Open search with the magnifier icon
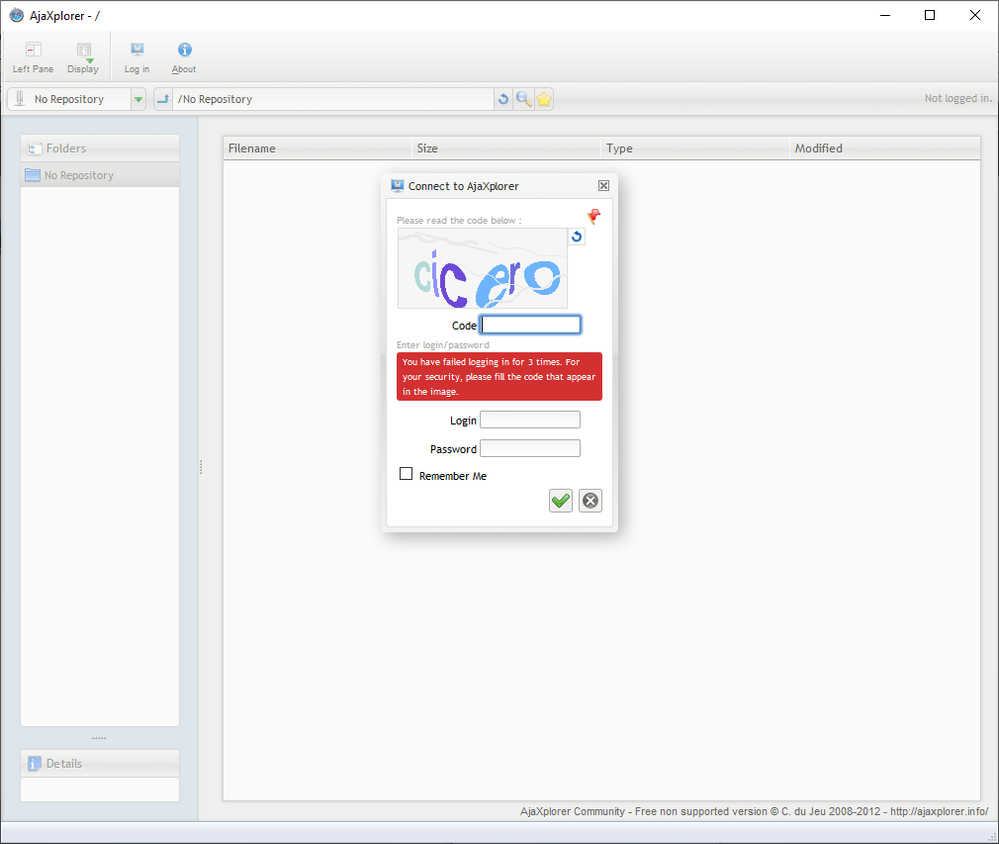 (523, 99)
